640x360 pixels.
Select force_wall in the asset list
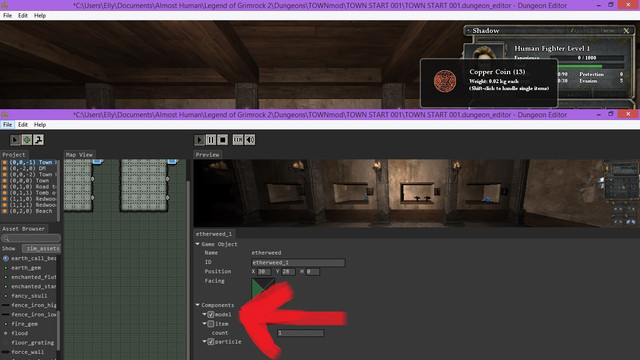pos(27,352)
